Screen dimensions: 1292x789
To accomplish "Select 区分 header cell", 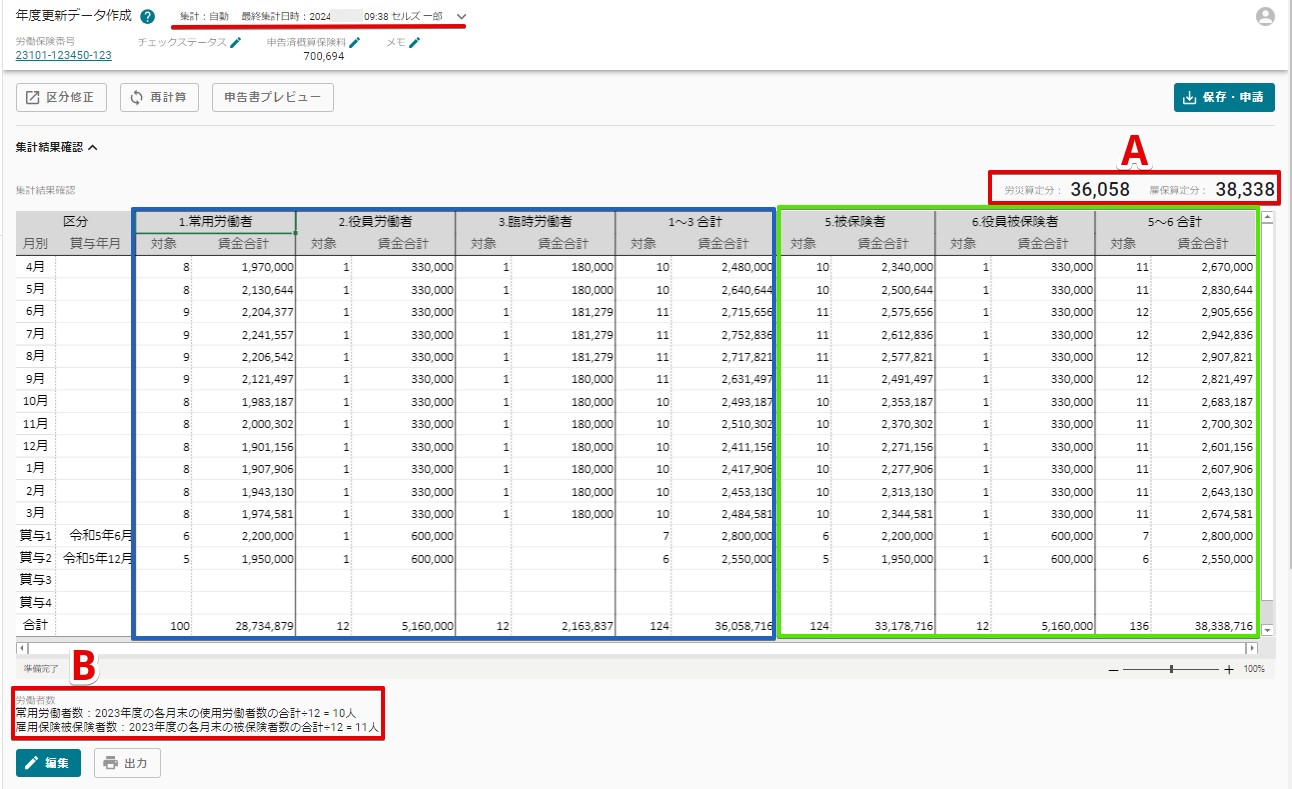I will pyautogui.click(x=75, y=222).
